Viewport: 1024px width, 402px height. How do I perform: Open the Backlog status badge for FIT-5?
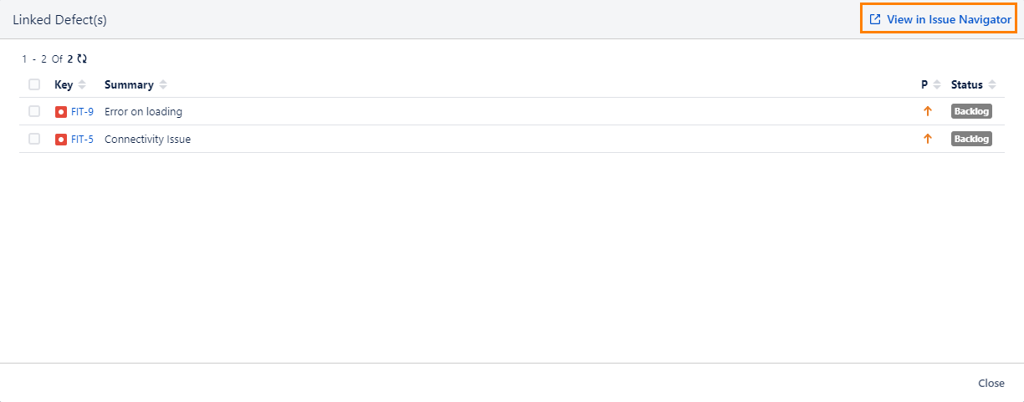[971, 139]
